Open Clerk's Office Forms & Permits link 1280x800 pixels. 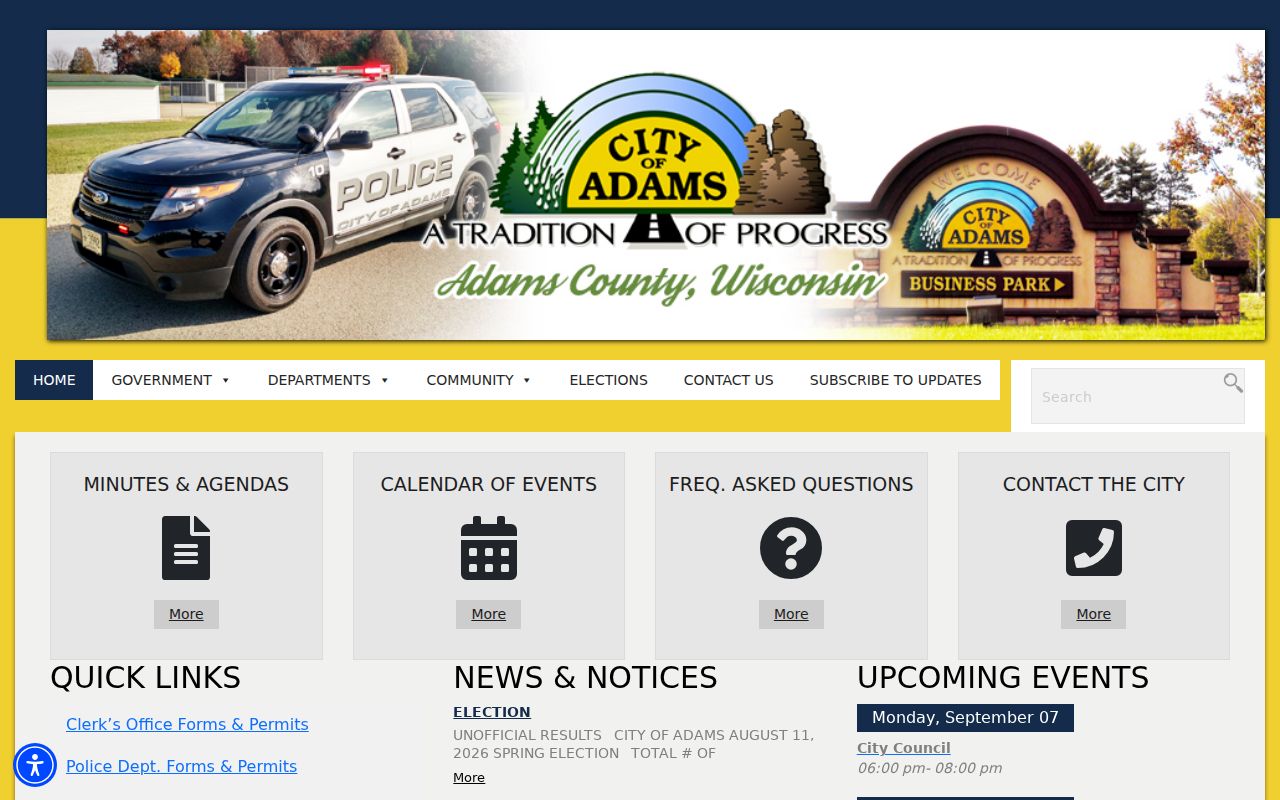coord(187,724)
